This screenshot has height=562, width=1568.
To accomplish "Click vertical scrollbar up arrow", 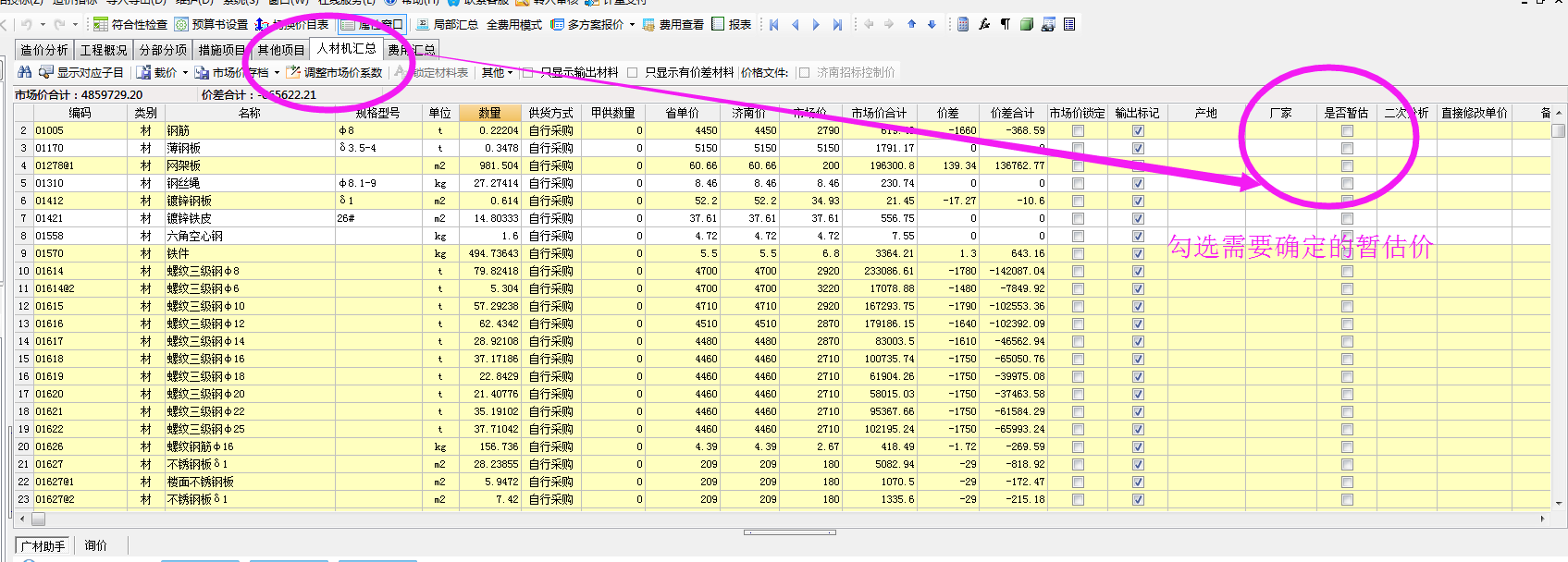I will coord(1559,113).
